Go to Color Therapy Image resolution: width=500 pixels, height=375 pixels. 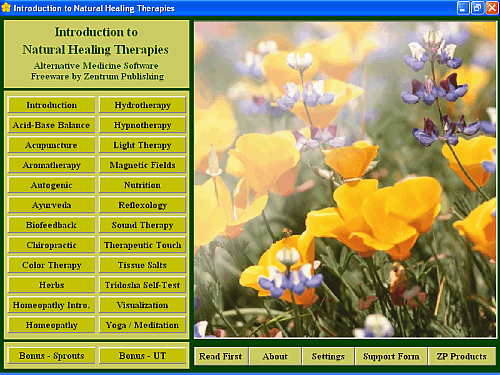pos(52,265)
